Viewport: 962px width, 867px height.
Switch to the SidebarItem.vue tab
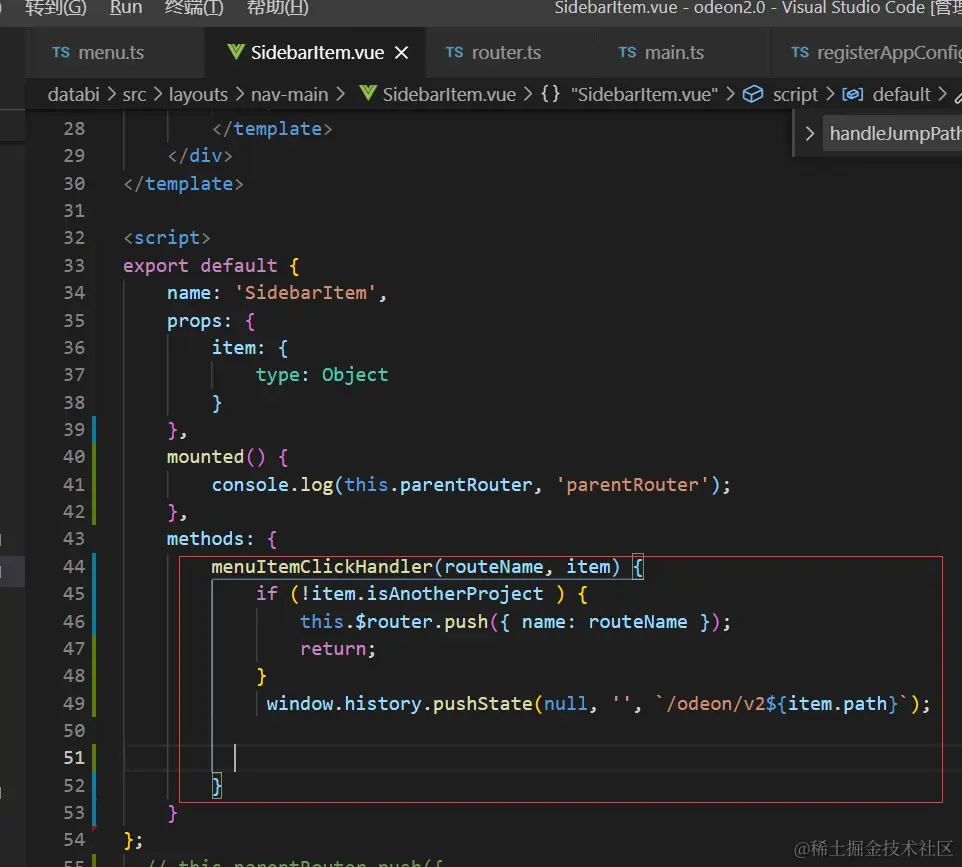(317, 53)
